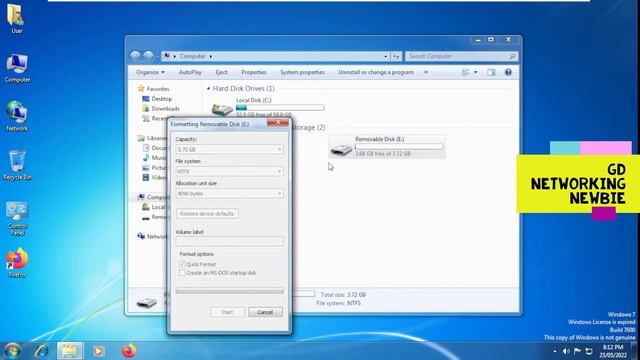Click the Start button in Format dialog
640x360 pixels.
click(x=227, y=312)
